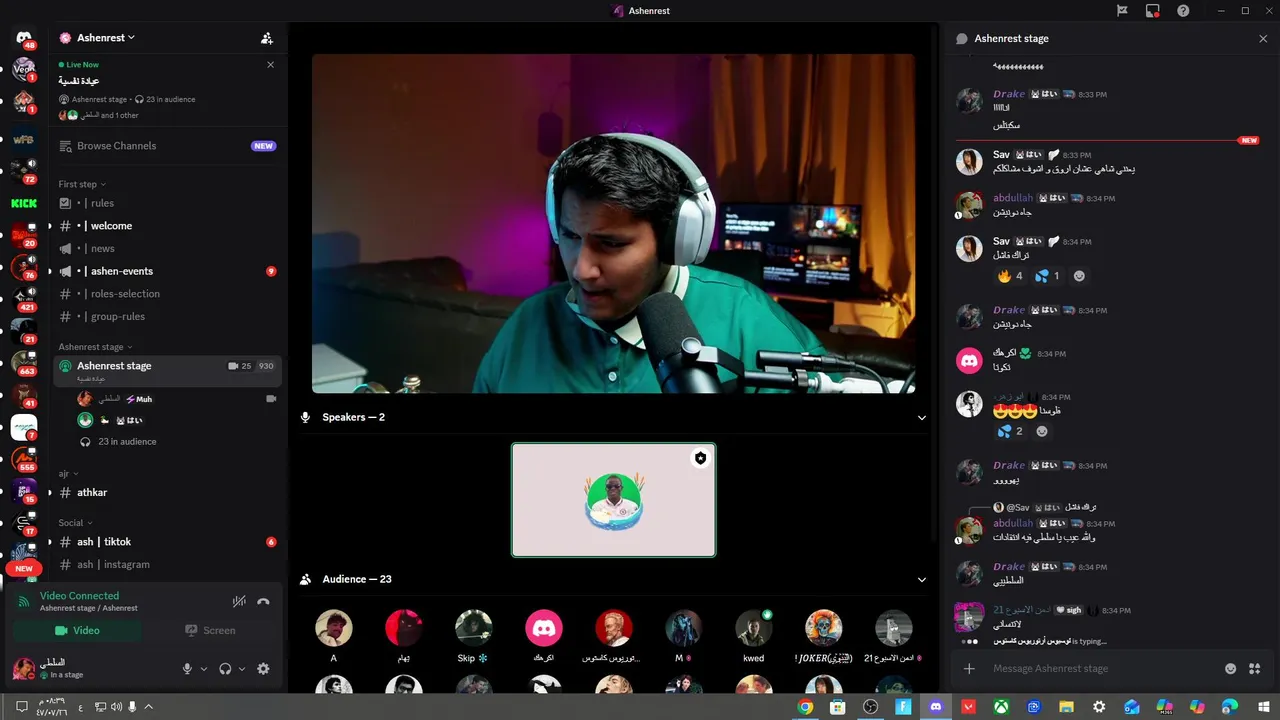
Task: Open the athkar channel
Action: tap(166, 493)
